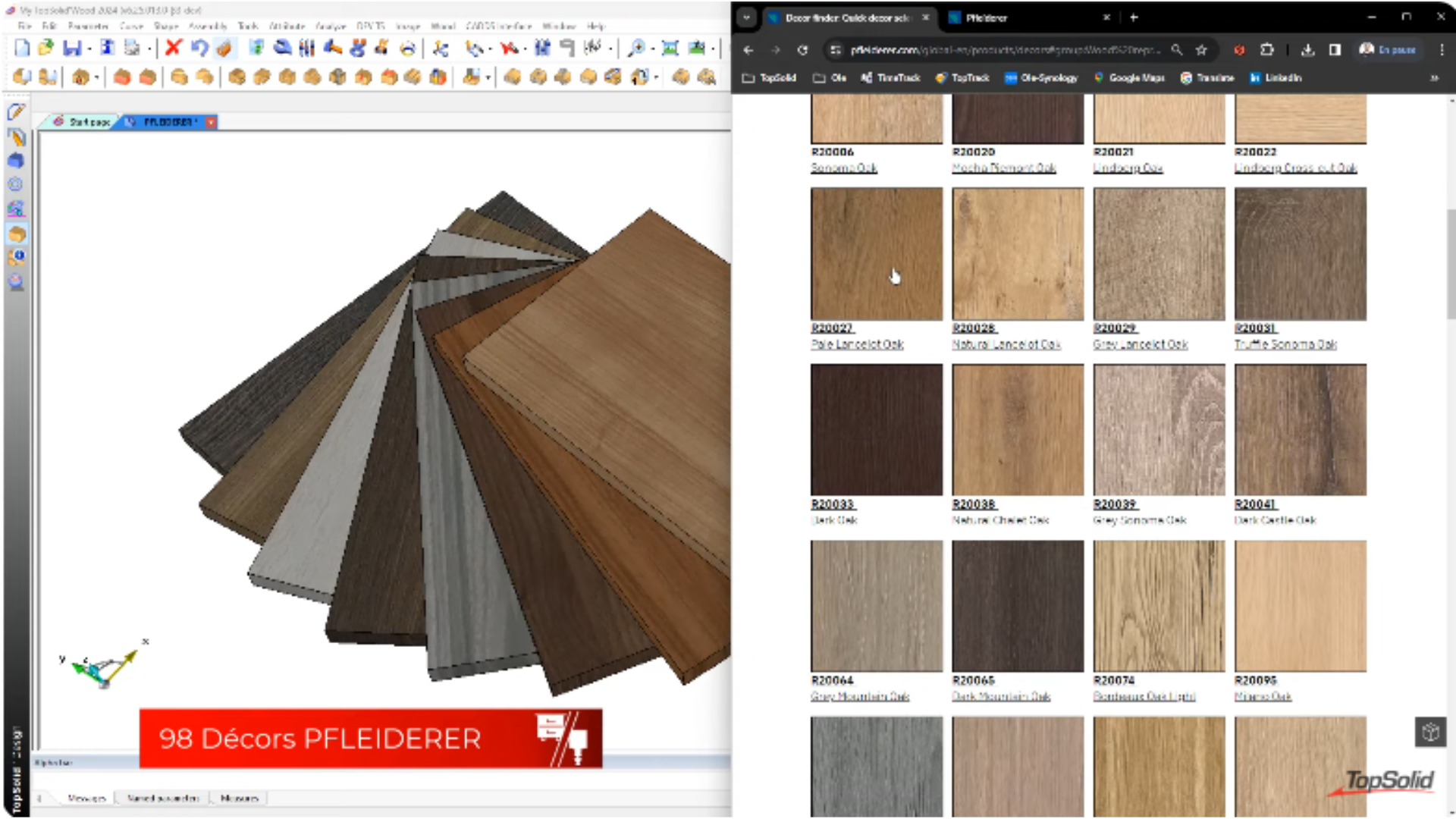The height and width of the screenshot is (819, 1456).
Task: Open the Shape menu in TopSolid
Action: click(166, 26)
